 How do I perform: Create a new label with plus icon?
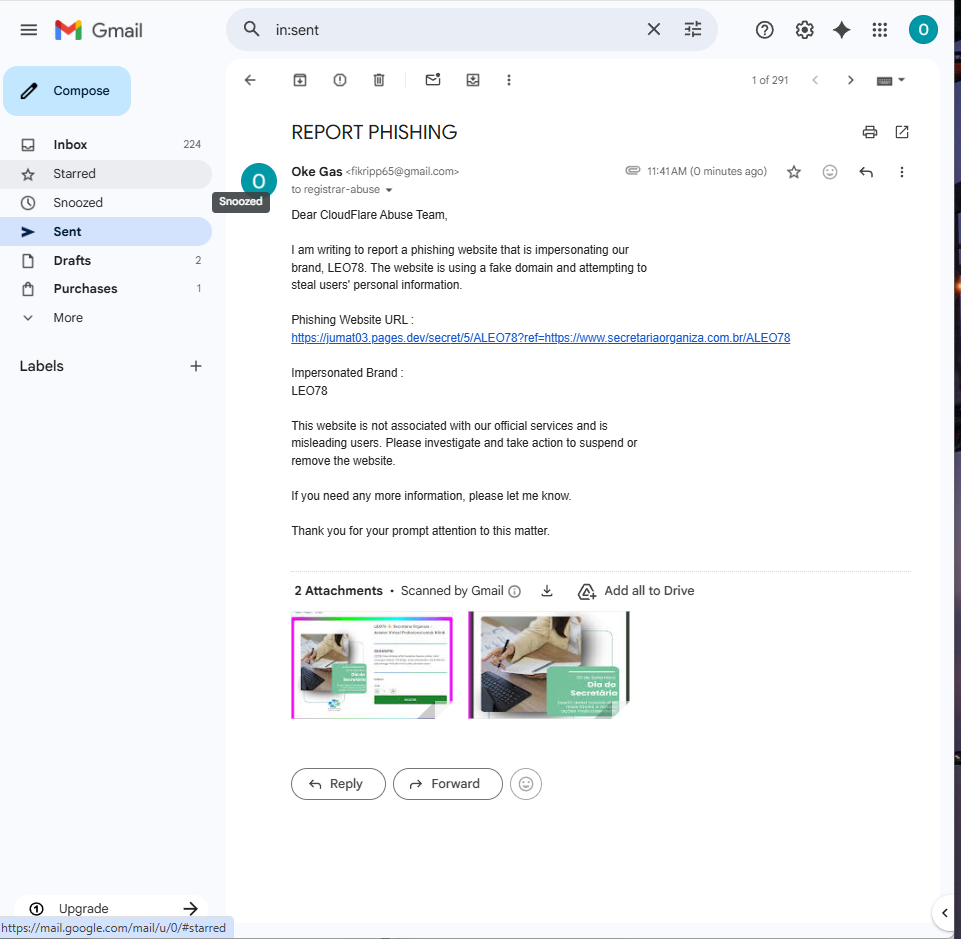point(196,366)
